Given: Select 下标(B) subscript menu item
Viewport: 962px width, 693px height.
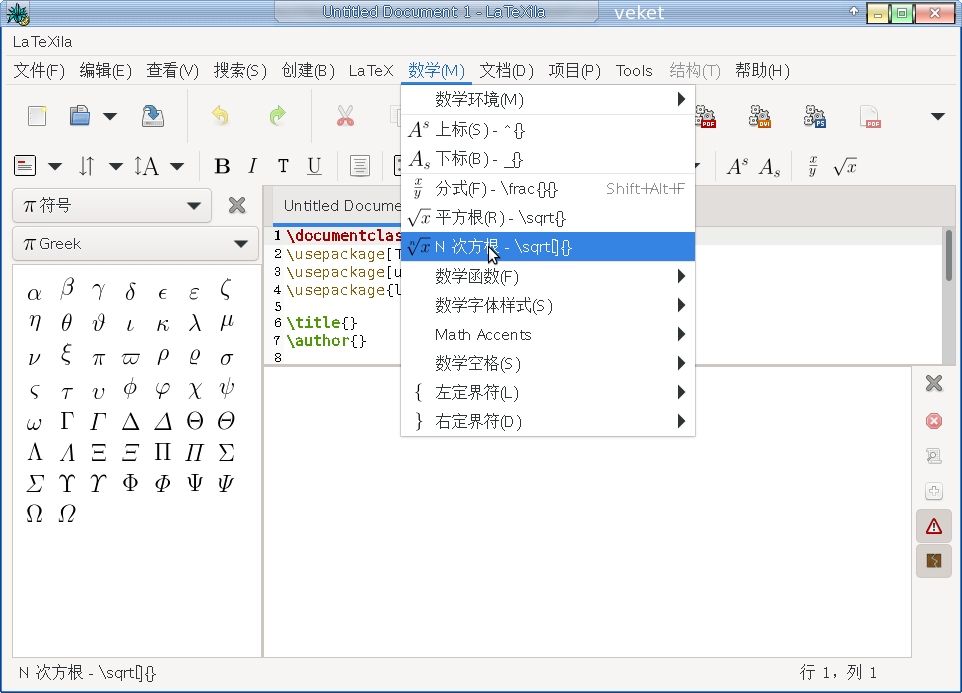Looking at the screenshot, I should [548, 159].
